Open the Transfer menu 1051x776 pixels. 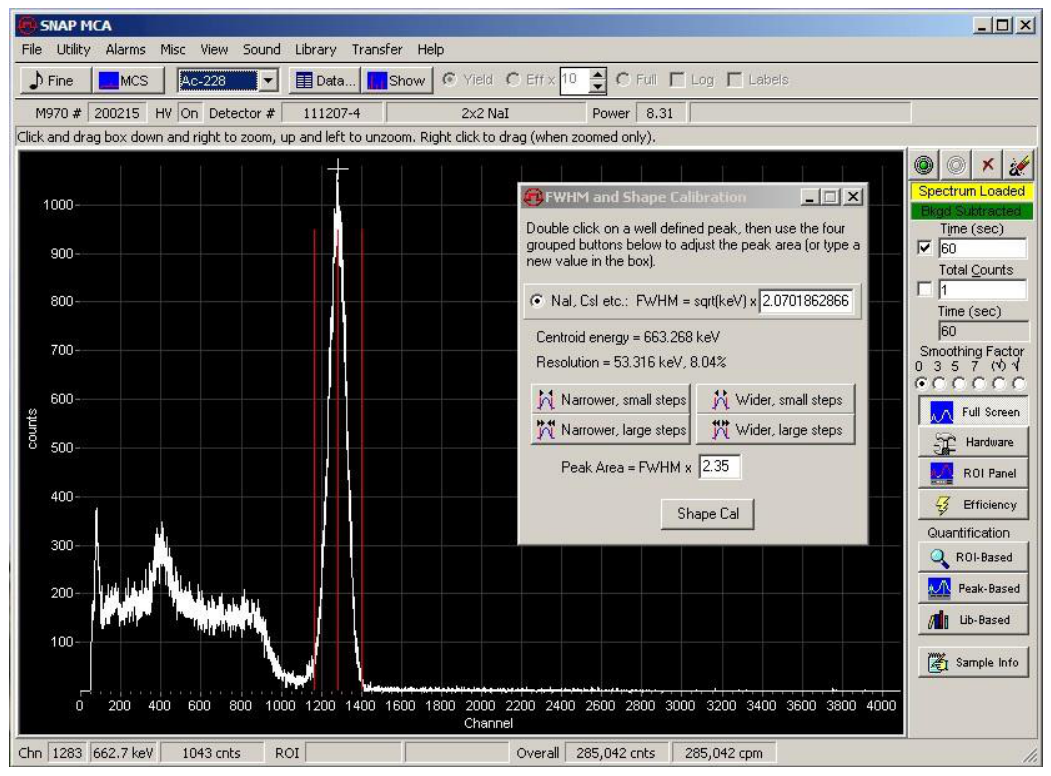(377, 50)
